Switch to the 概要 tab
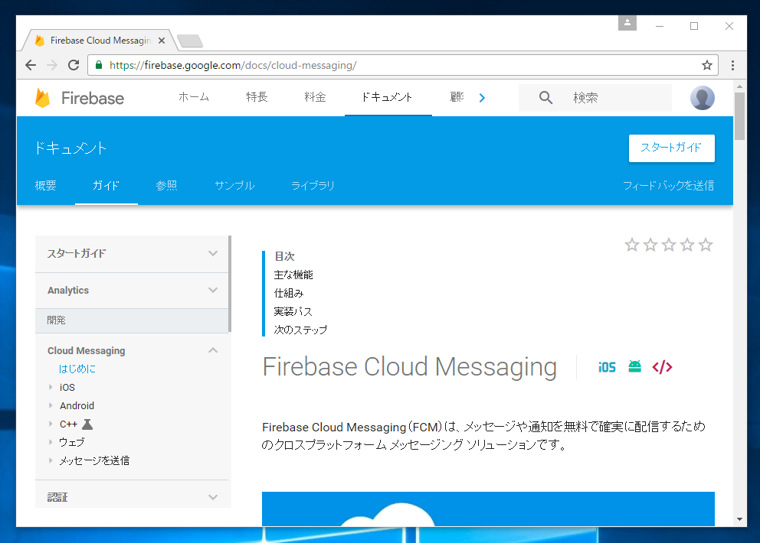The height and width of the screenshot is (543, 760). (x=46, y=186)
